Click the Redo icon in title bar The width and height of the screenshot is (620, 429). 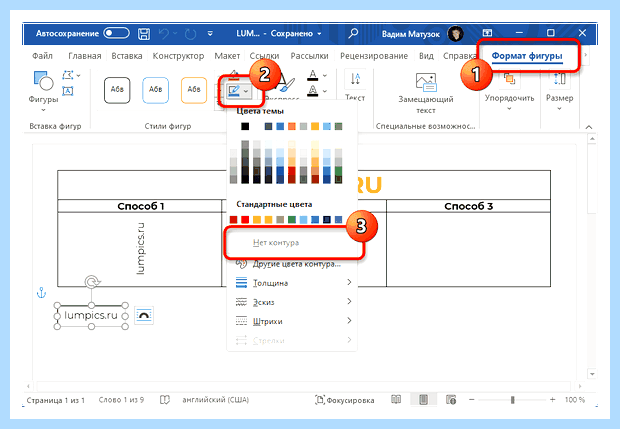click(x=191, y=34)
